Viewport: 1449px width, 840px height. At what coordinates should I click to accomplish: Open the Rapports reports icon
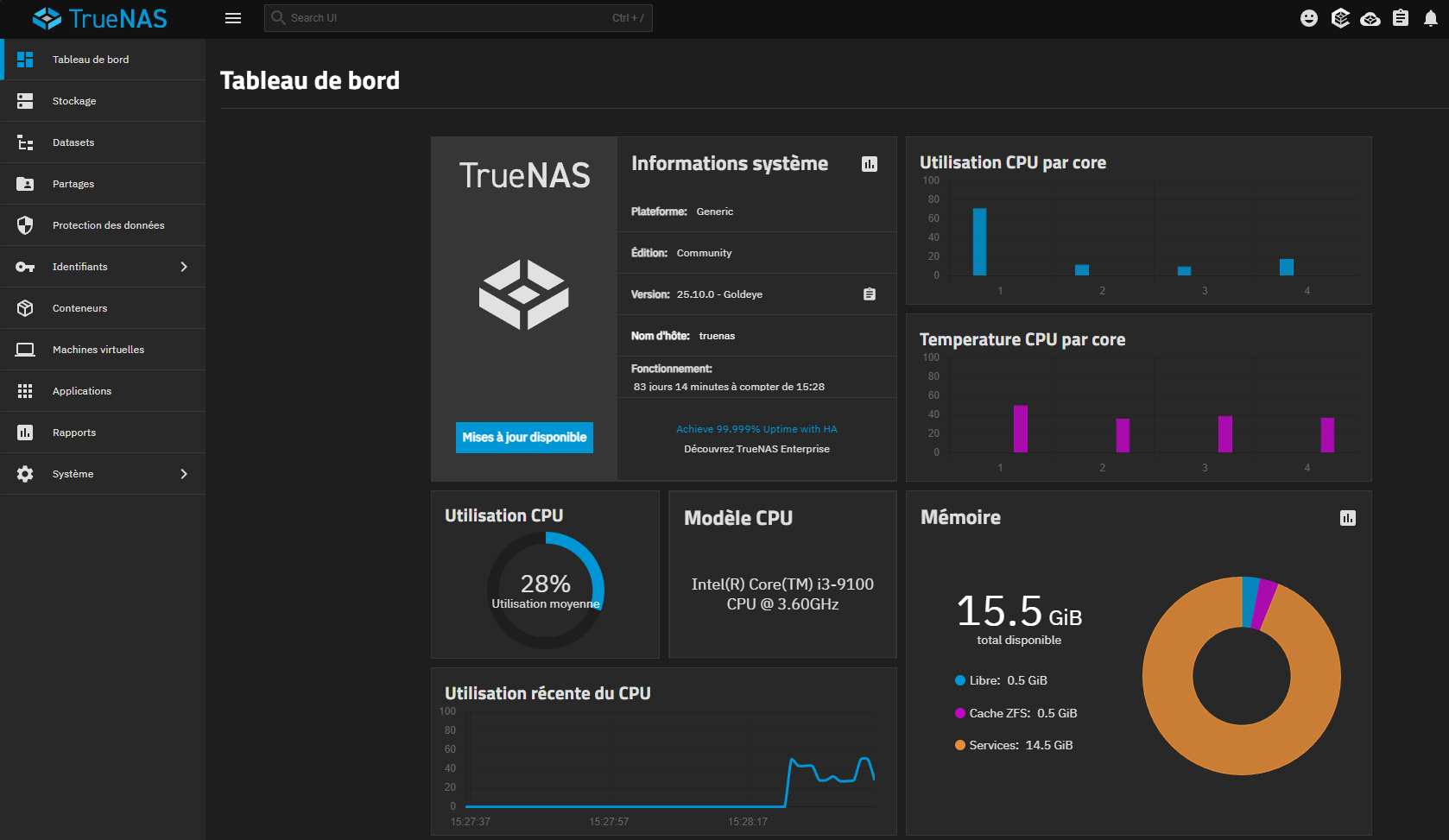[24, 432]
